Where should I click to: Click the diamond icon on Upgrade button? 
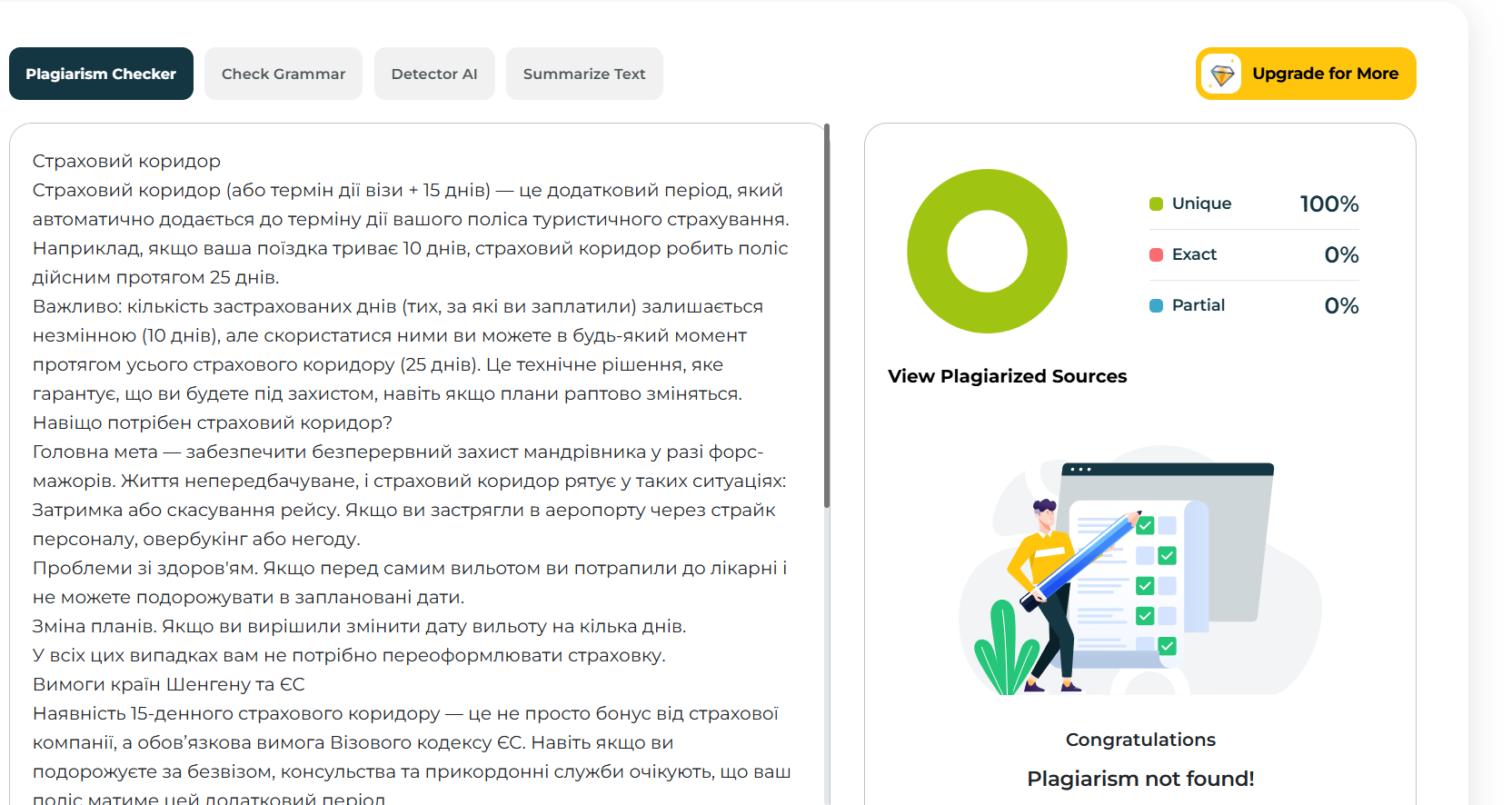(1222, 75)
